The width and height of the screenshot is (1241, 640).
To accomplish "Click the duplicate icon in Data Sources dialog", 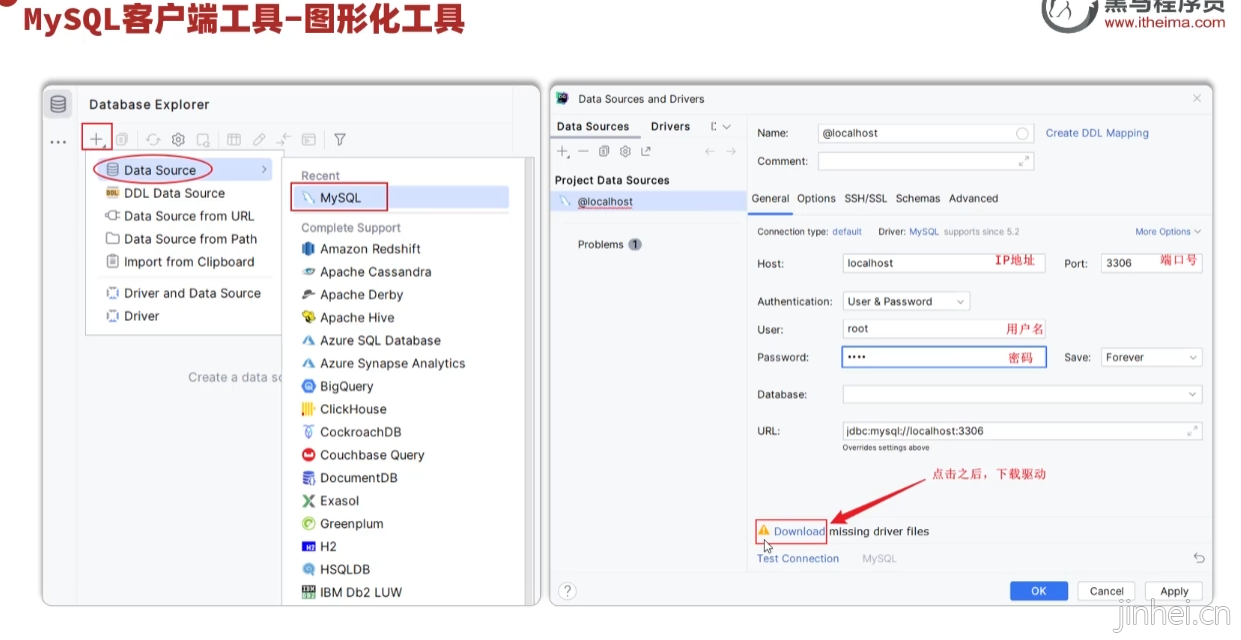I will (604, 151).
